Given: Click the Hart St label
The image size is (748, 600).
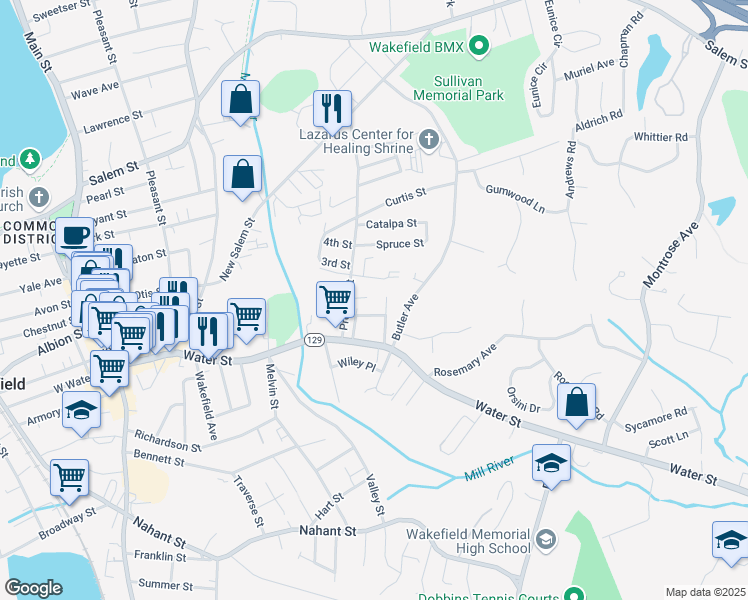Looking at the screenshot, I should (329, 507).
